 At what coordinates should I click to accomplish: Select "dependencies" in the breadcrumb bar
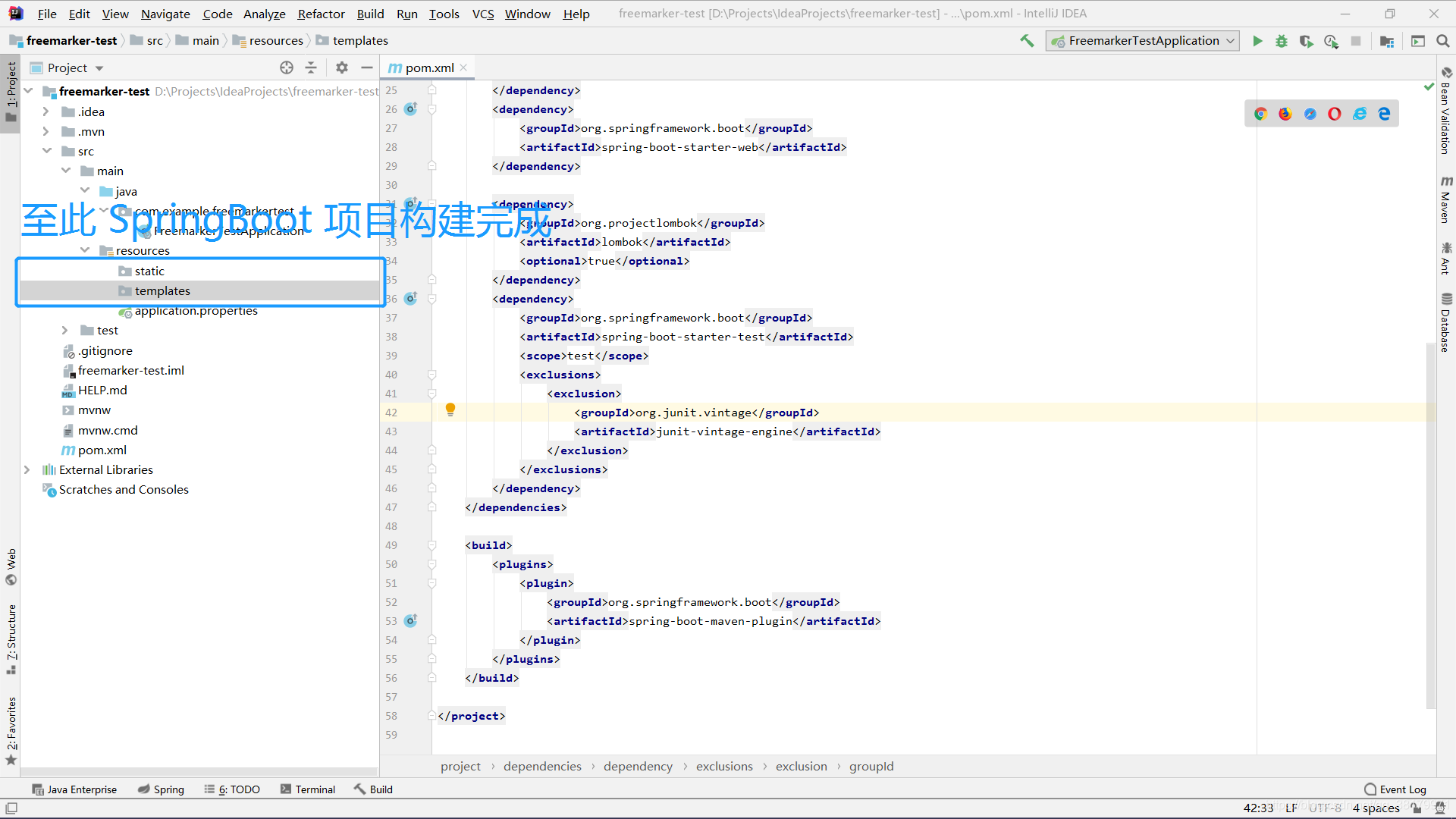[x=542, y=766]
